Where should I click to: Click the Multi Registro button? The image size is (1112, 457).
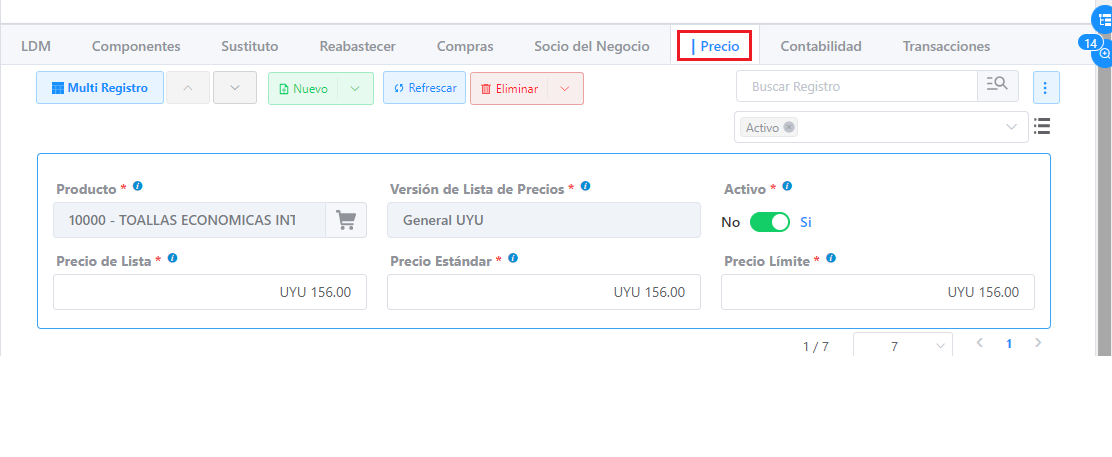pos(100,88)
